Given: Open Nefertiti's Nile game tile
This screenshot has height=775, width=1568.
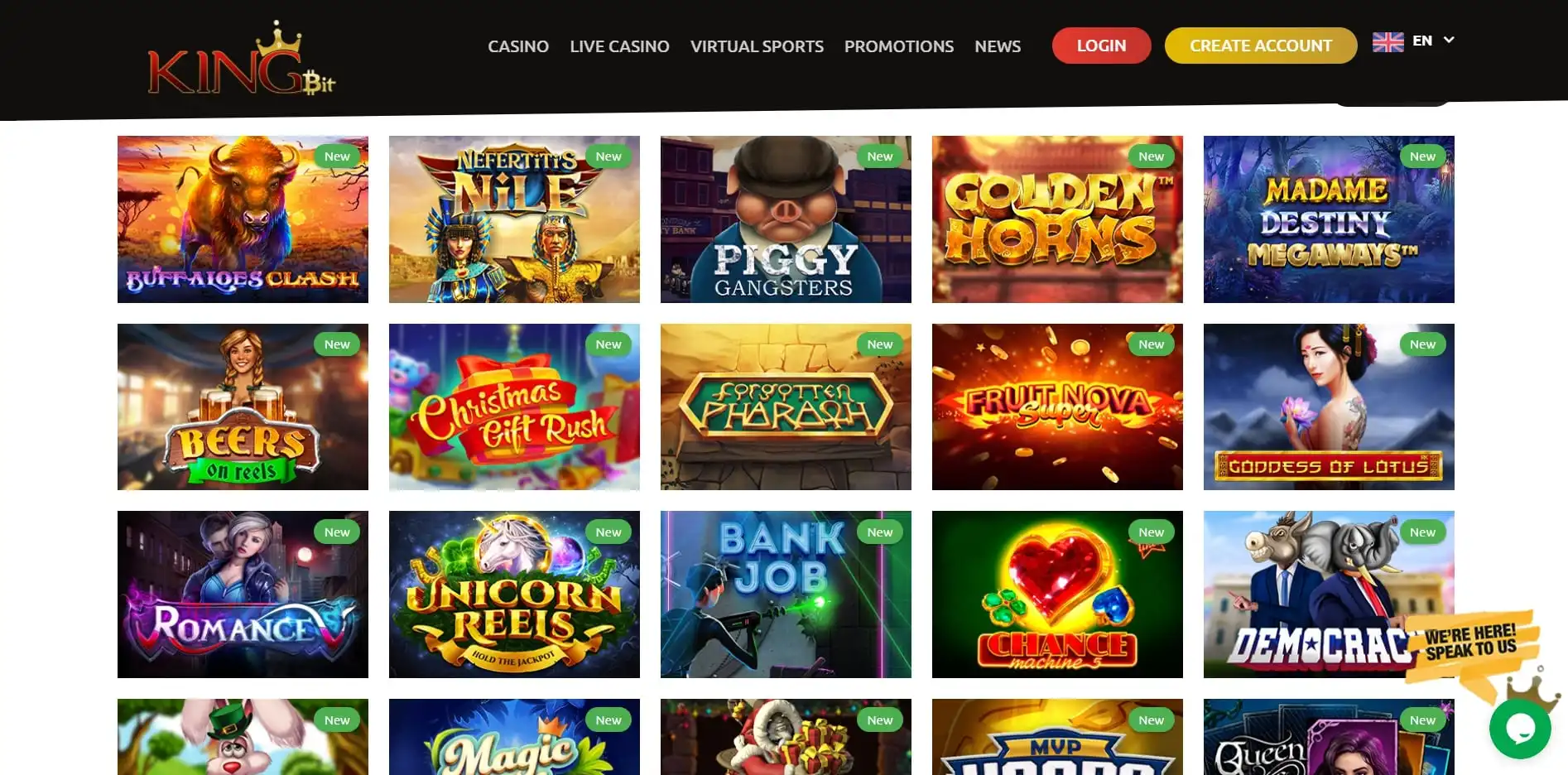Looking at the screenshot, I should pyautogui.click(x=514, y=219).
